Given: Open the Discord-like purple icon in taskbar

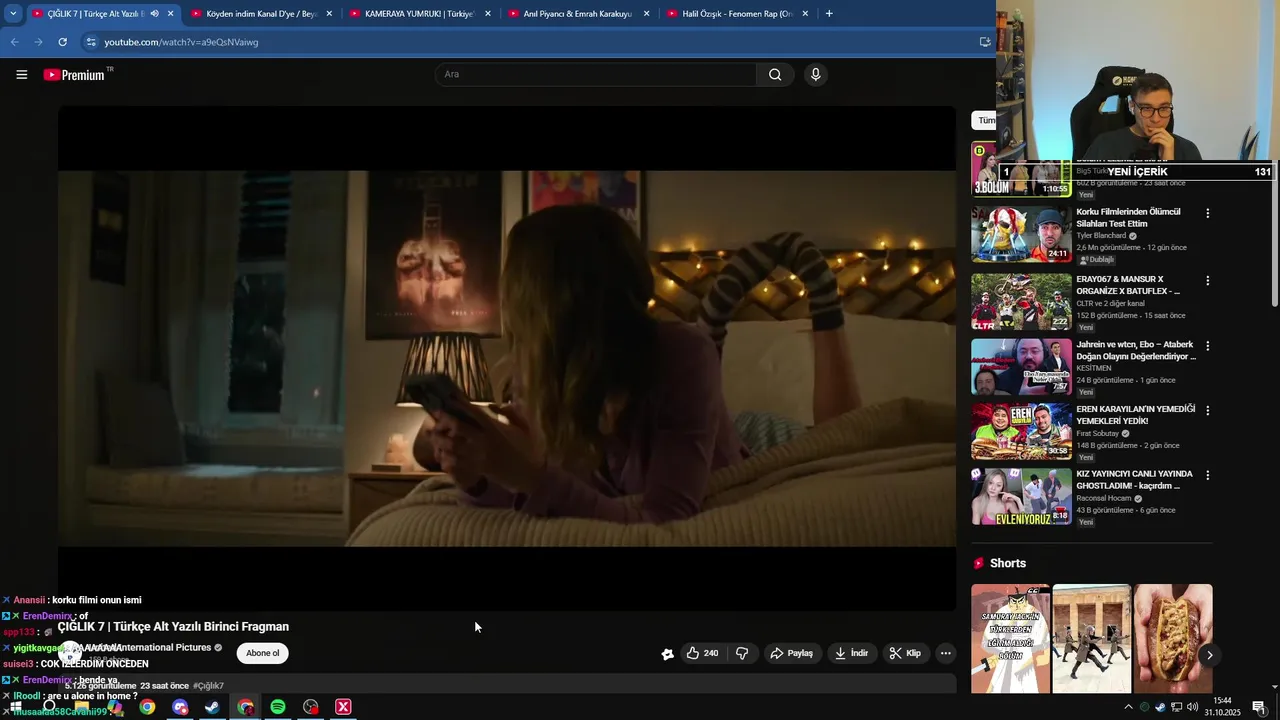Looking at the screenshot, I should 180,707.
